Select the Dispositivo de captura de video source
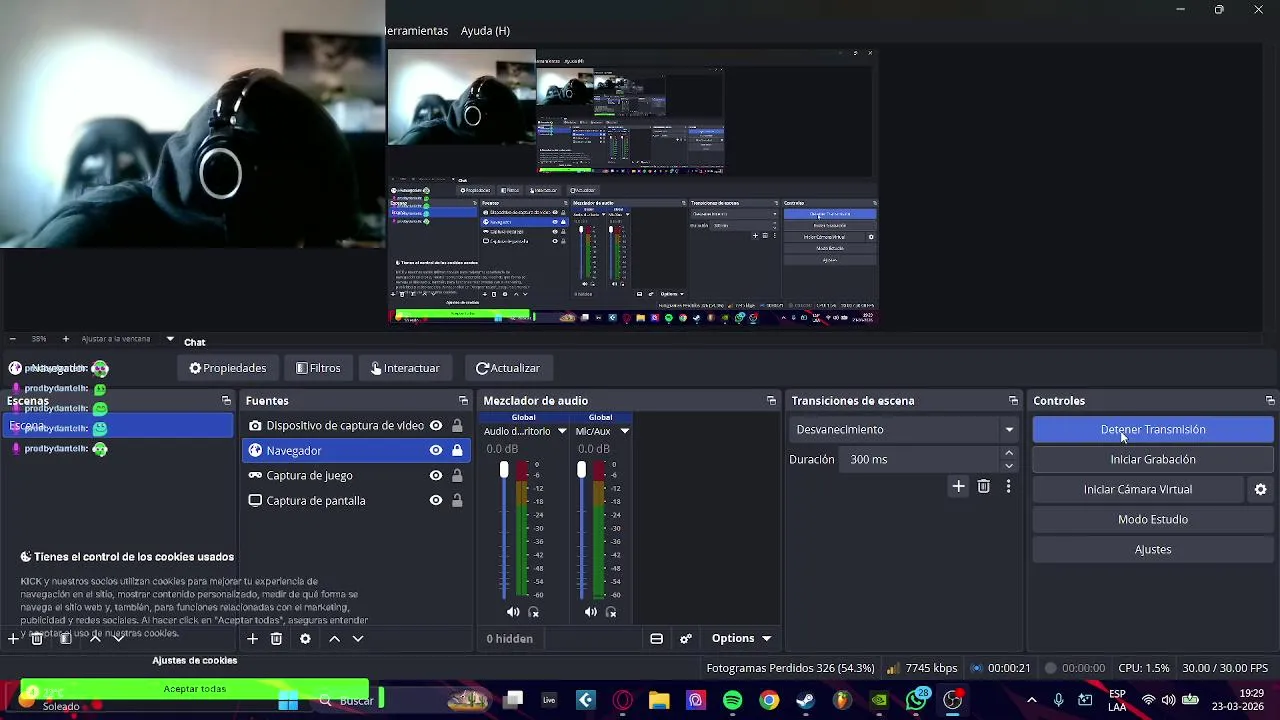Viewport: 1280px width, 720px height. 345,425
